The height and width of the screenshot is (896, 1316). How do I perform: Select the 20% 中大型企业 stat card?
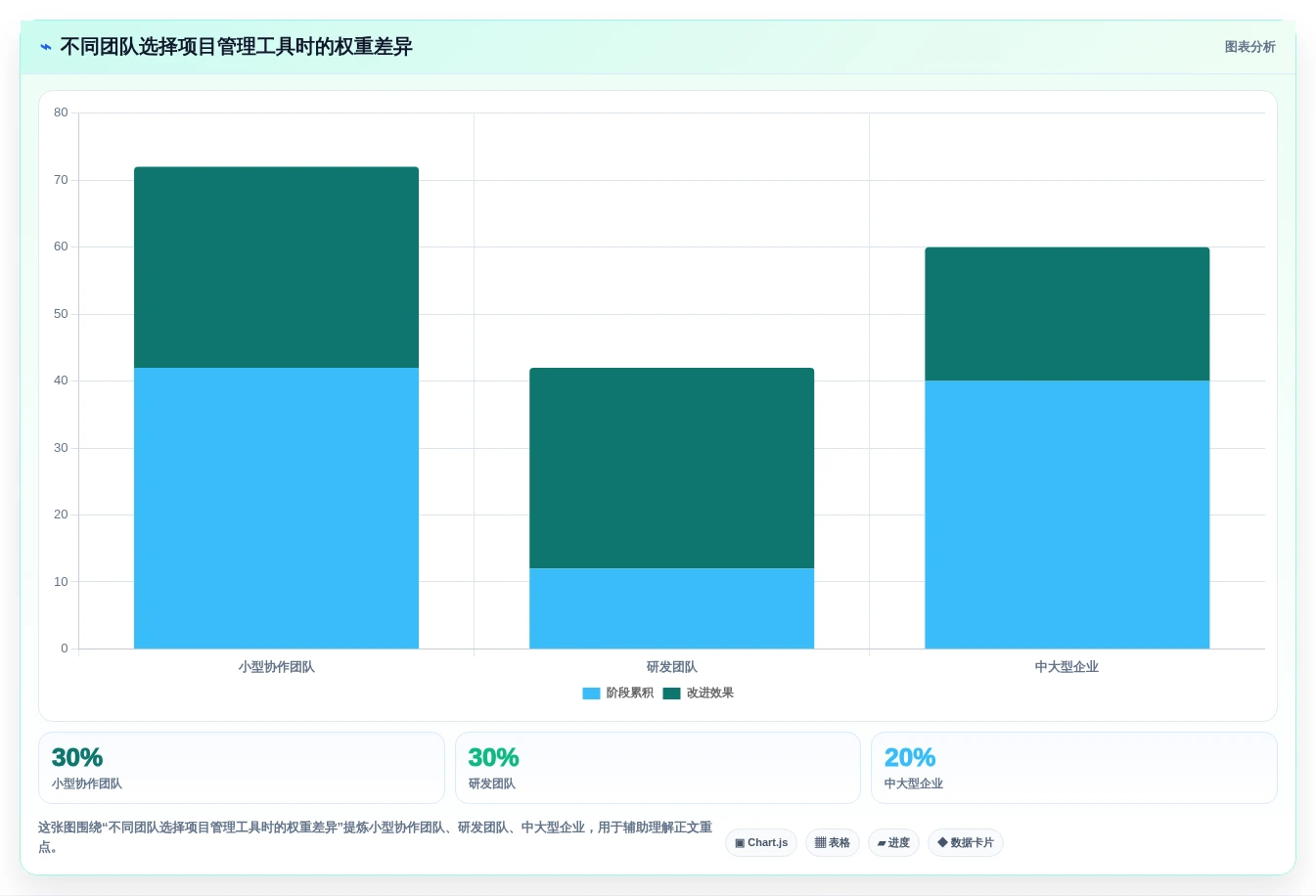tap(1074, 768)
